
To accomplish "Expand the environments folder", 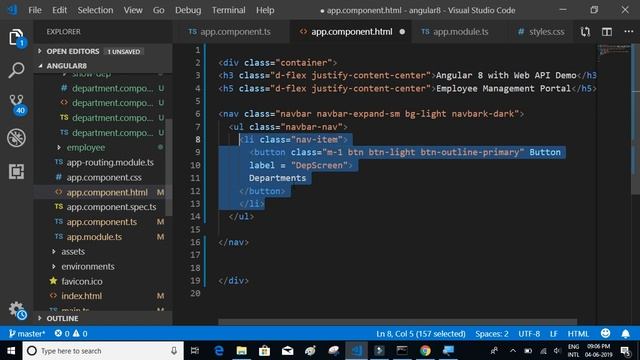I will pyautogui.click(x=88, y=266).
